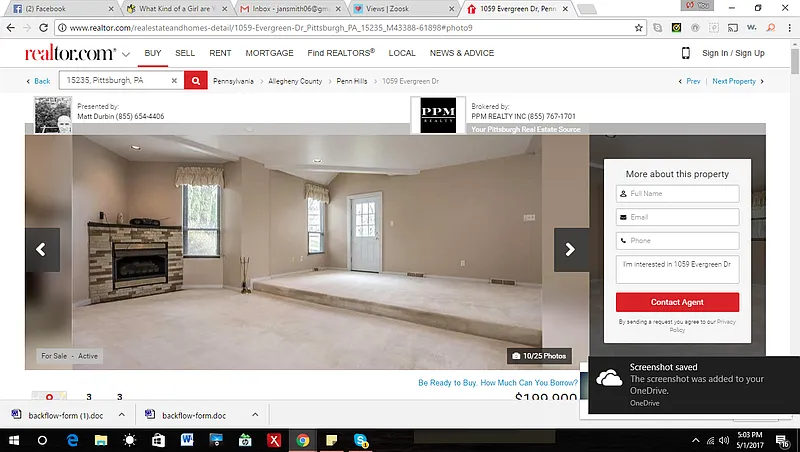Reload the page in Chrome

coord(56,28)
